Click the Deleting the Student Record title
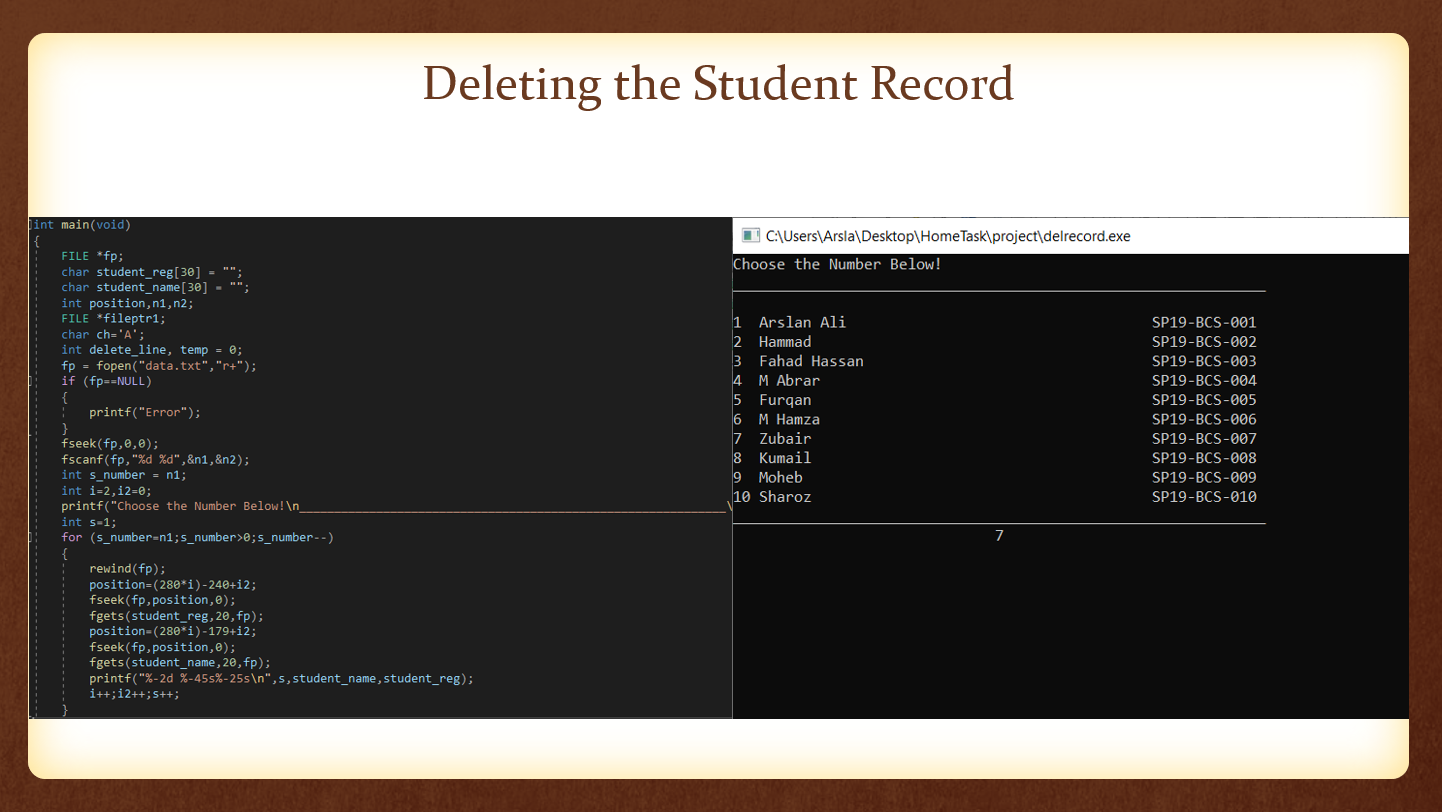 tap(719, 84)
